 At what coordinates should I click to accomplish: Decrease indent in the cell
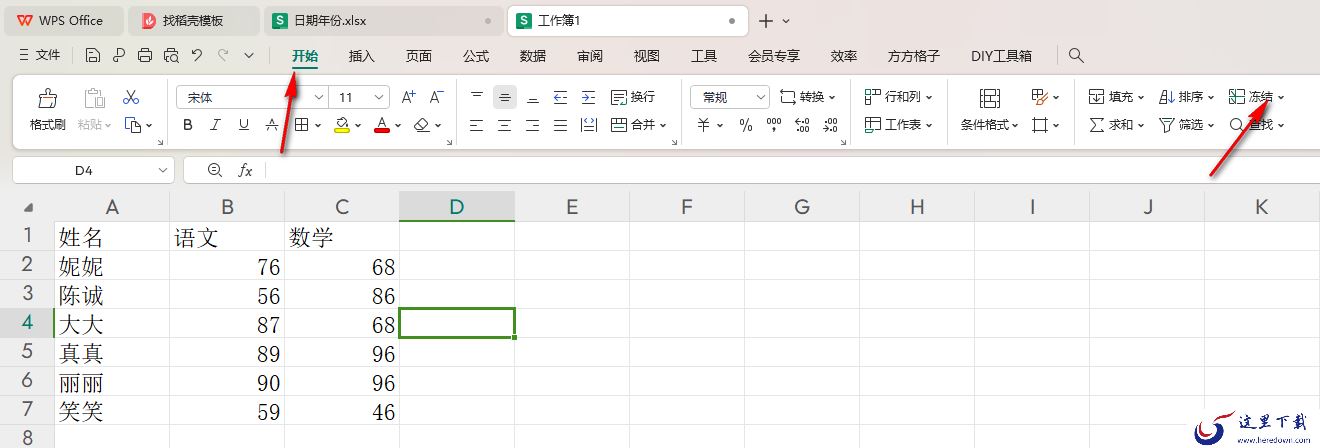tap(560, 97)
